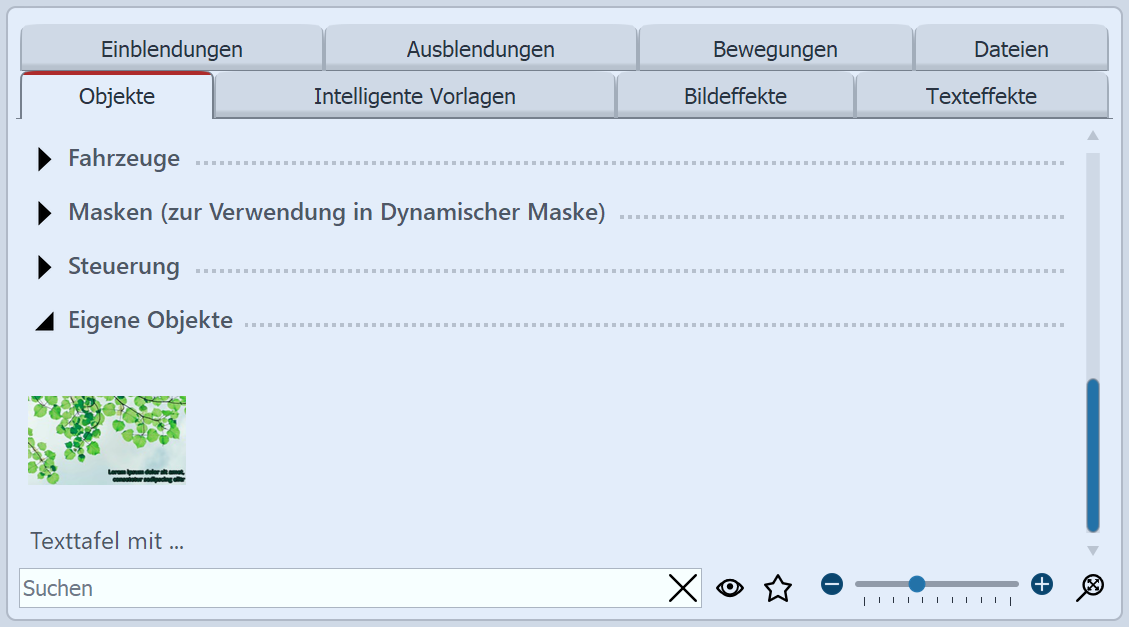Viewport: 1129px width, 627px height.
Task: Zoom in thumbnails with the plus icon
Action: (1042, 584)
